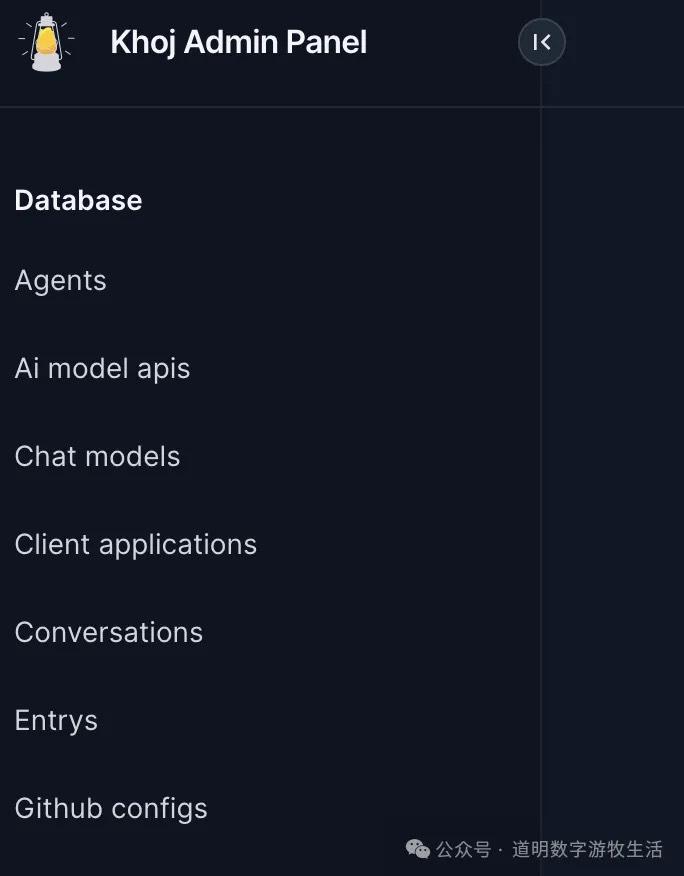Viewport: 684px width, 876px height.
Task: Click the Chat models sidebar item
Action: point(97,457)
